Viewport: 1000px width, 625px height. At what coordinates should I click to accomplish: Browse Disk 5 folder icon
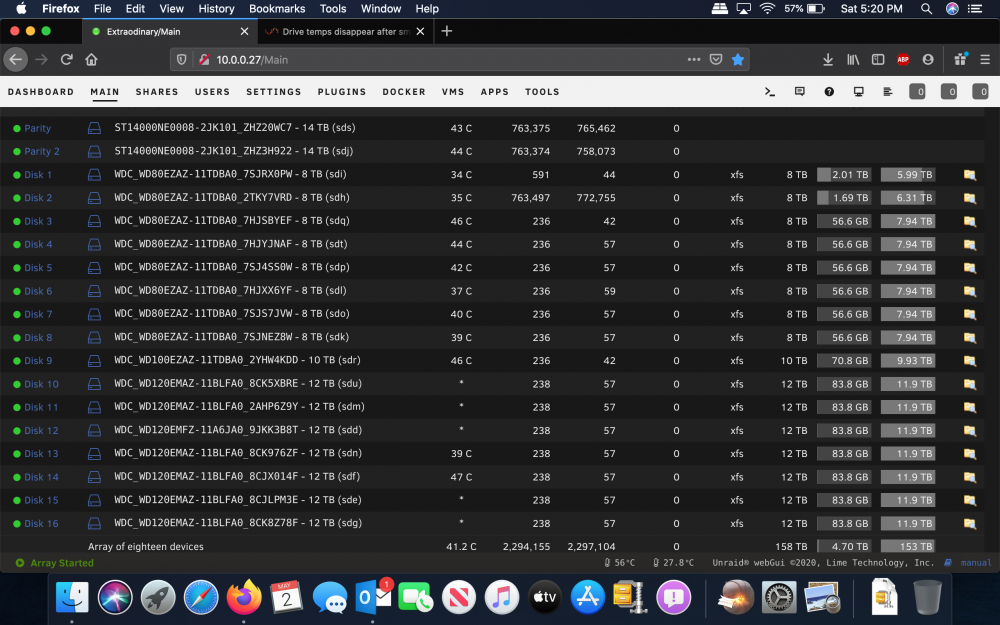[x=969, y=268]
